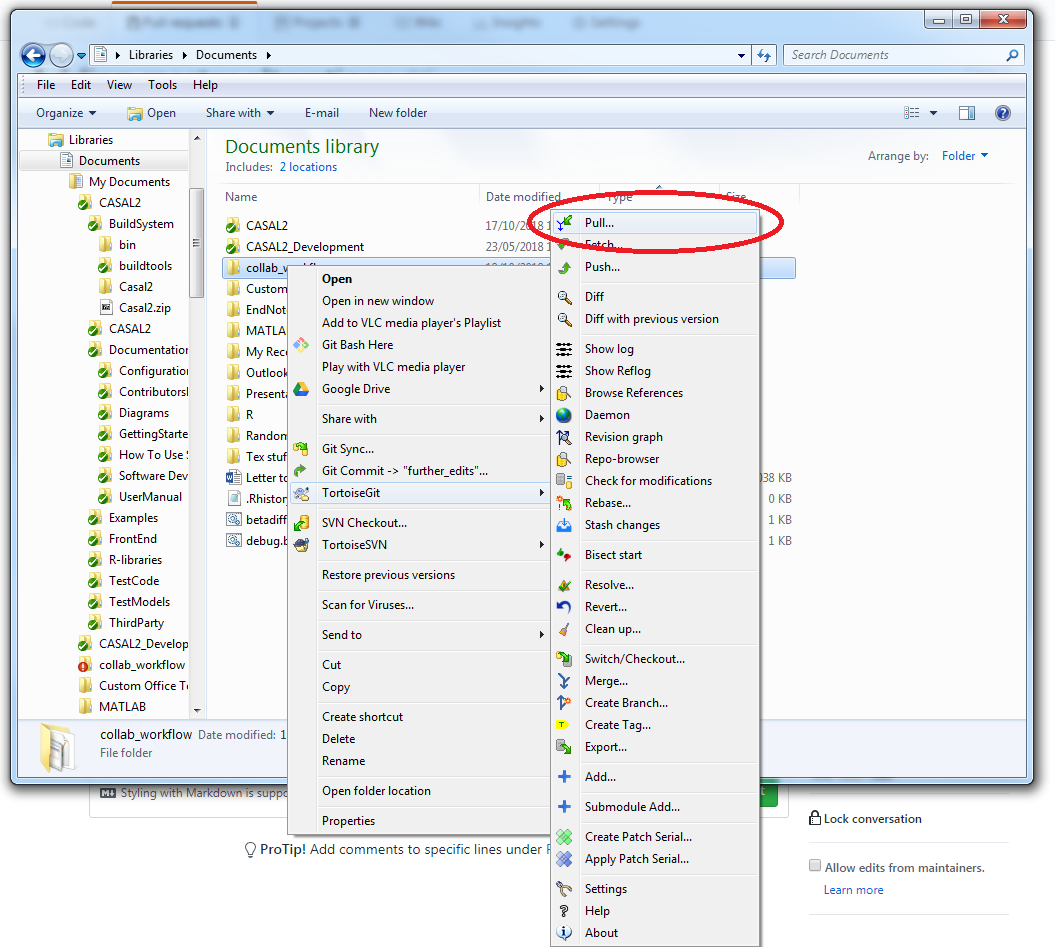
Task: Click the Merge icon
Action: point(565,681)
